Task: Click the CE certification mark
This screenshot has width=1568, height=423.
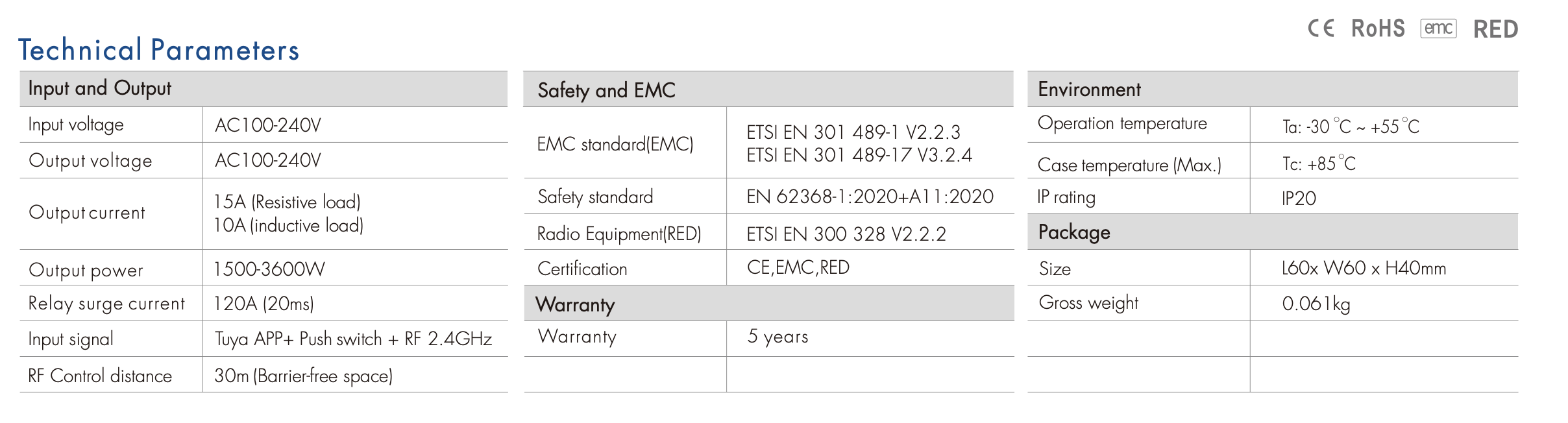Action: pos(1321,29)
